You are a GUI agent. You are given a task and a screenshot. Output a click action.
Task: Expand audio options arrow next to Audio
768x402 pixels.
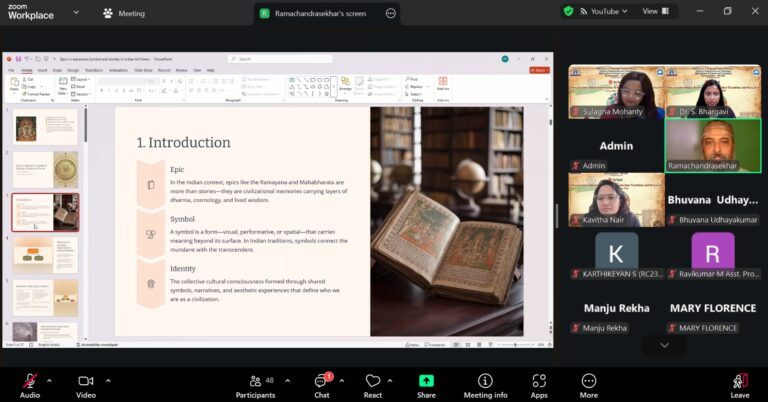tap(52, 380)
